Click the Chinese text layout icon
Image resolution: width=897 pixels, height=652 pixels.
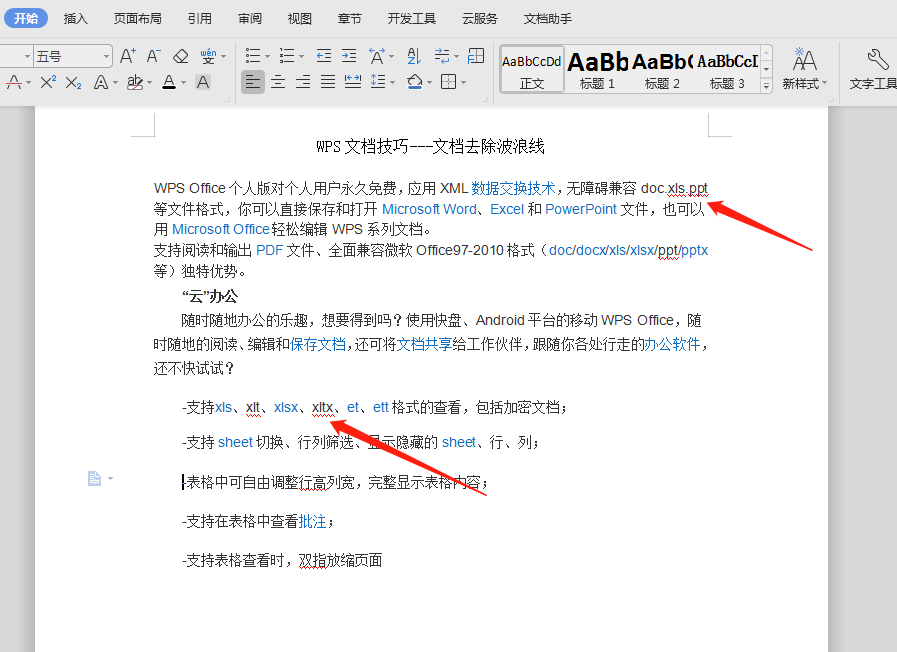click(x=376, y=56)
